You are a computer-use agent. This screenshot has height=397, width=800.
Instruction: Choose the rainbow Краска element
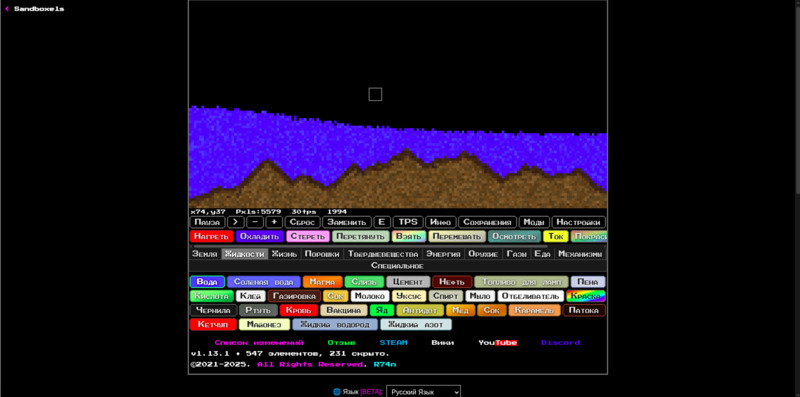[x=586, y=296]
